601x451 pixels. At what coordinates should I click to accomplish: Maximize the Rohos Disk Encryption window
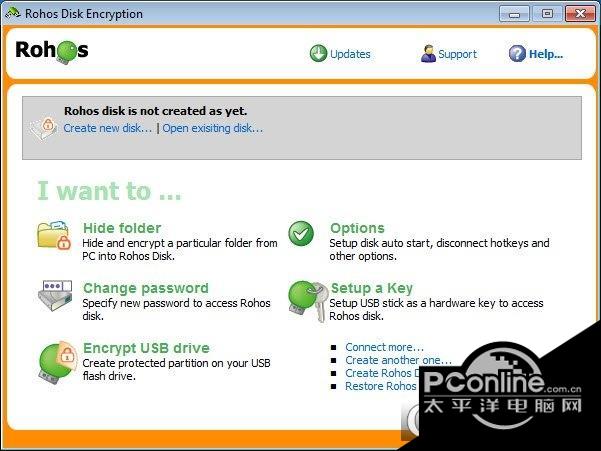click(x=547, y=14)
